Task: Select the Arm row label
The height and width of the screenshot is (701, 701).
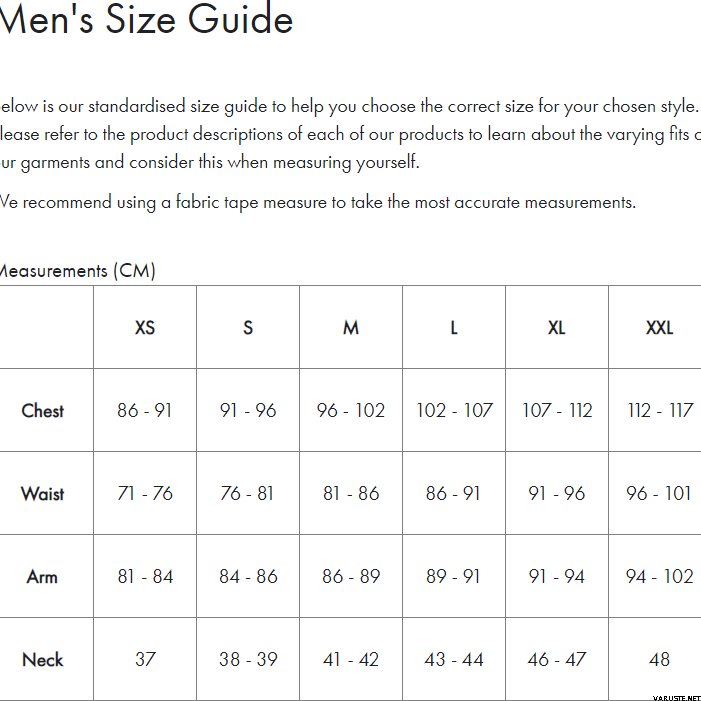Action: point(42,577)
